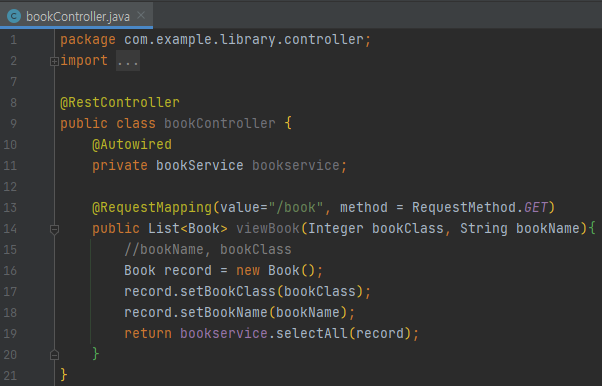Screen dimensions: 602x386
Task: Click the @RequestMapping annotation
Action: tap(152, 208)
